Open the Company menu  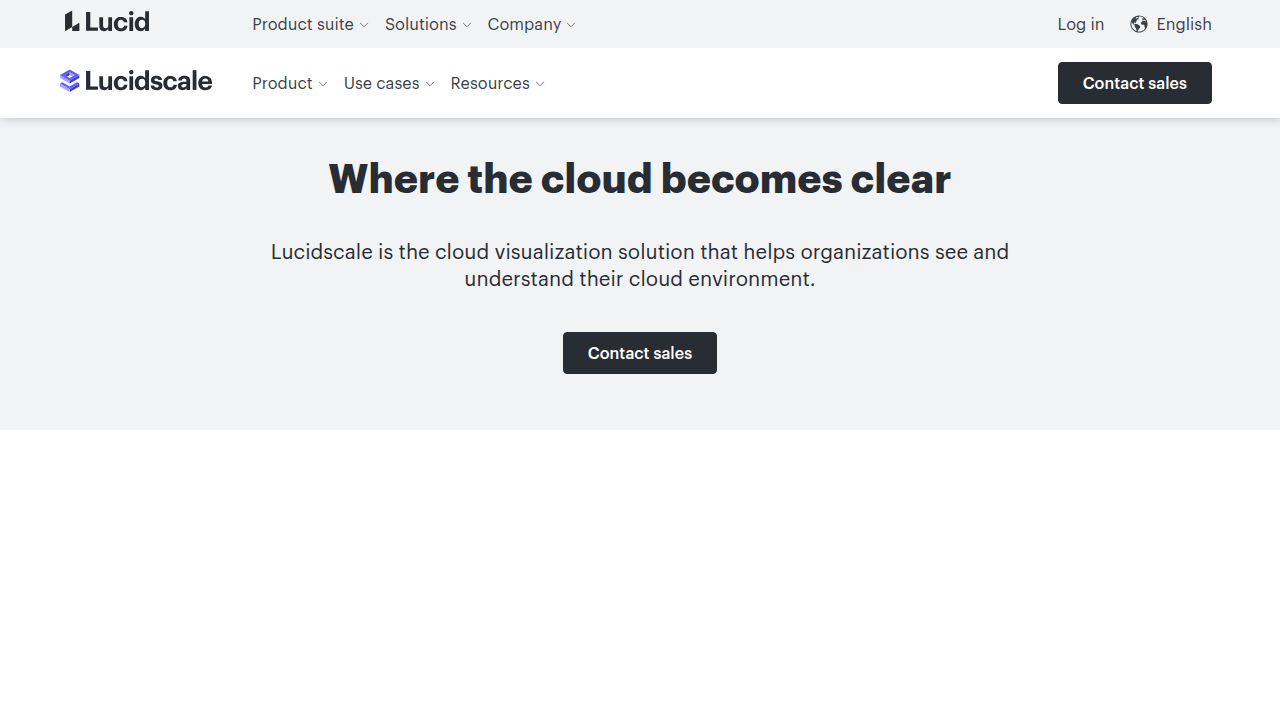531,24
